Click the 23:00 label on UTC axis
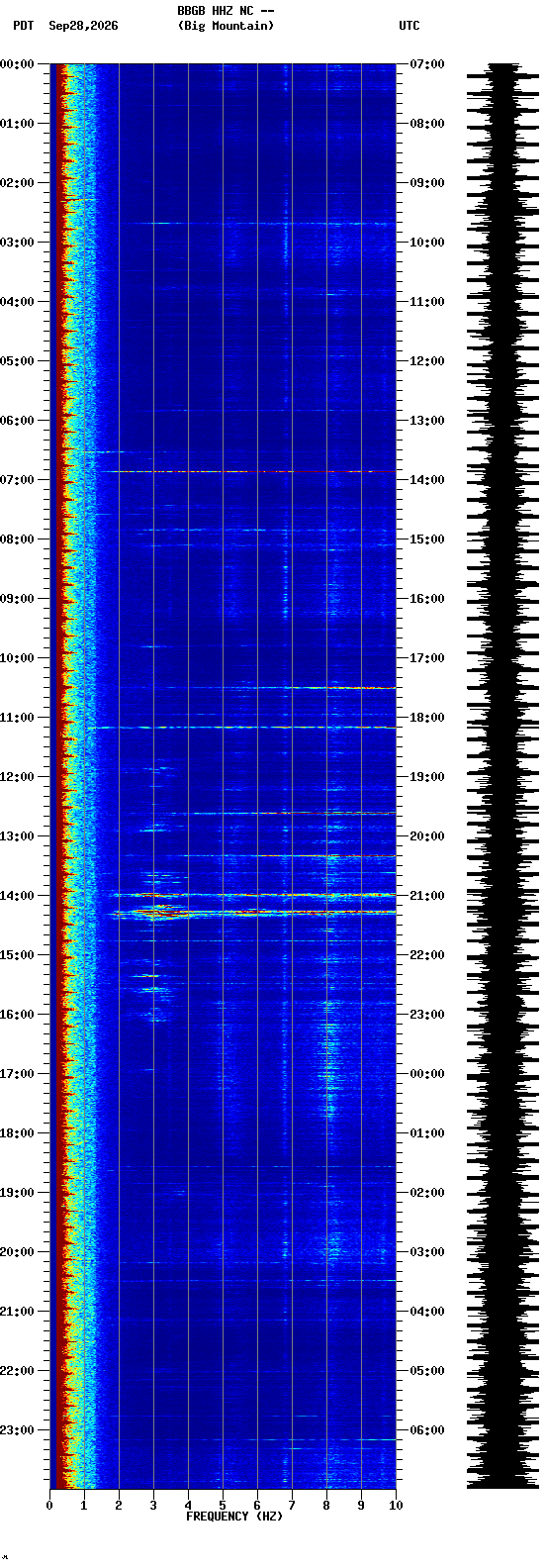546x1568 pixels. (x=427, y=1015)
